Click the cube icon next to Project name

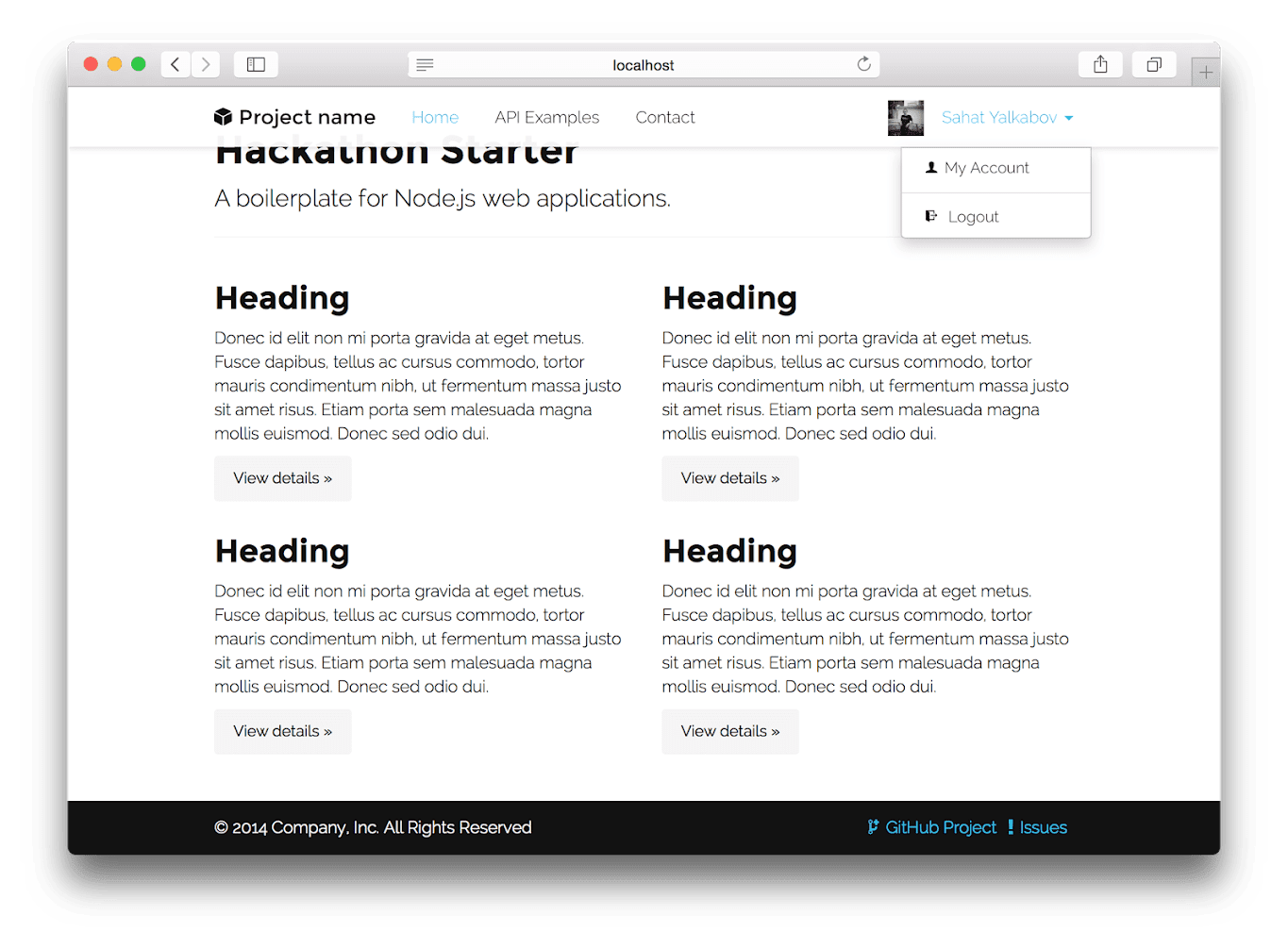coord(223,116)
